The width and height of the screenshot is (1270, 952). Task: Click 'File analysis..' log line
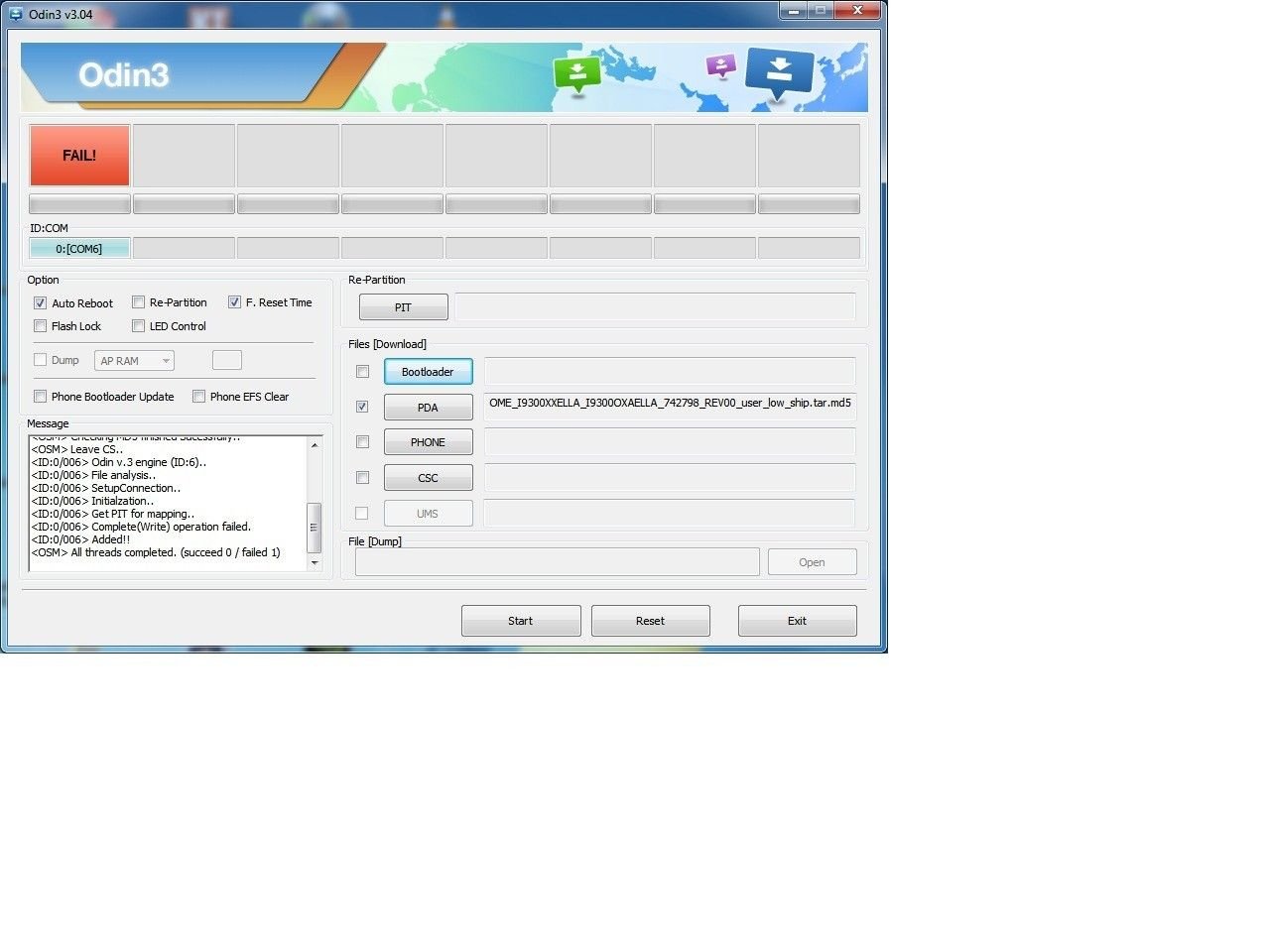[93, 475]
